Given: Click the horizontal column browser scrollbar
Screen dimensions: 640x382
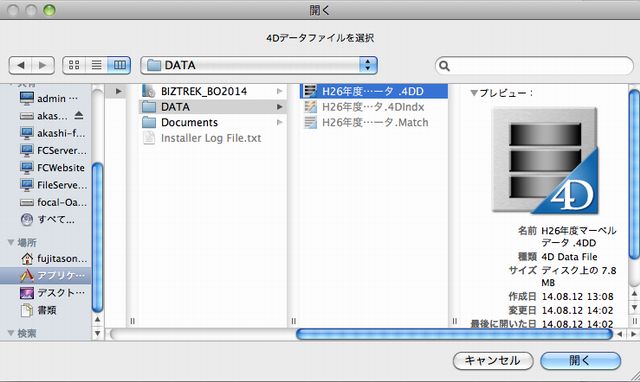Looking at the screenshot, I should coord(454,334).
